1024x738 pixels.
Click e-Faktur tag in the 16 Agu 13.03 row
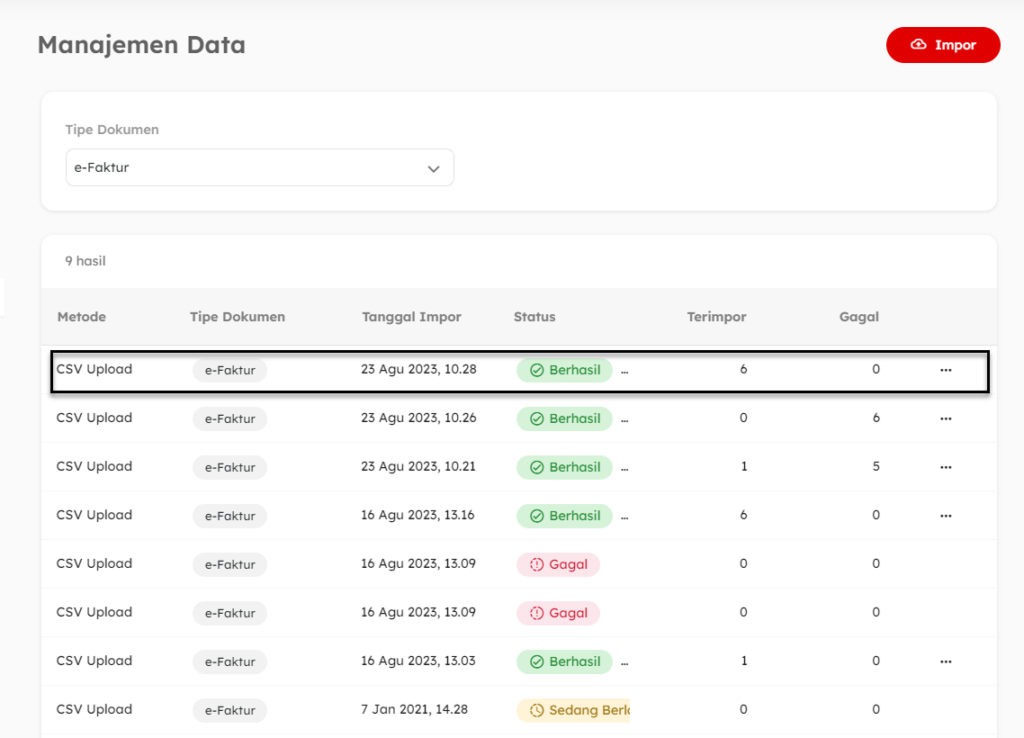pyautogui.click(x=230, y=662)
